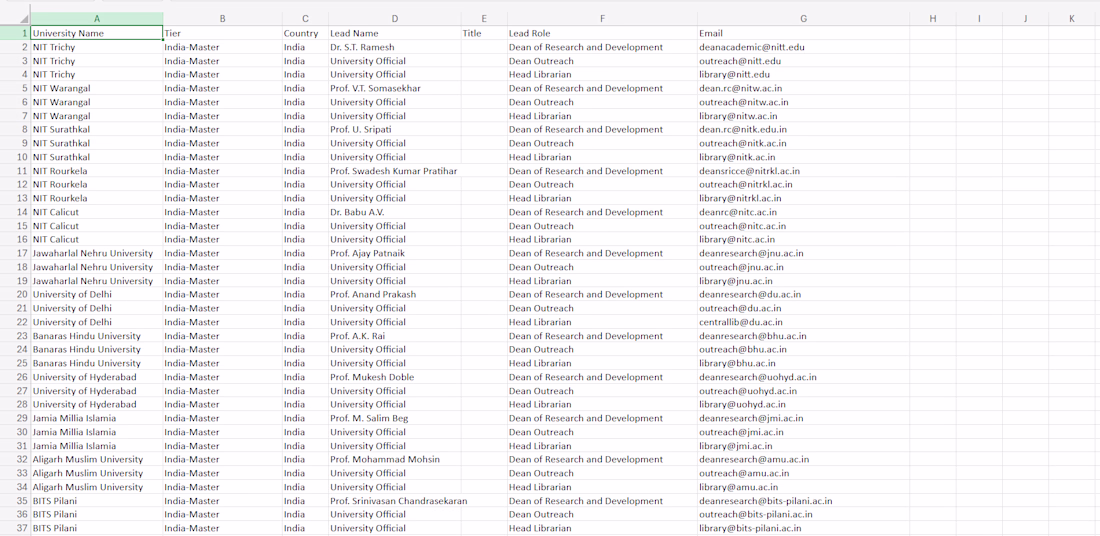Select 'BITS Pilani' in row 35
Viewport: 1100px width, 536px height.
coord(97,501)
